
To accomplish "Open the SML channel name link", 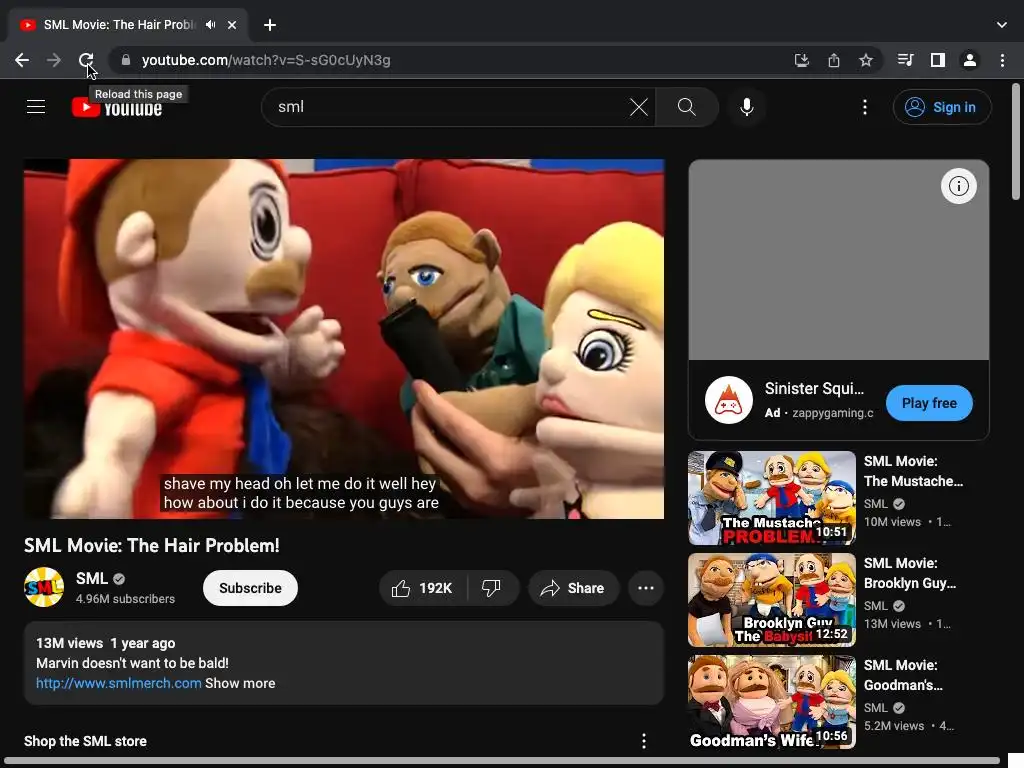I will (91, 579).
